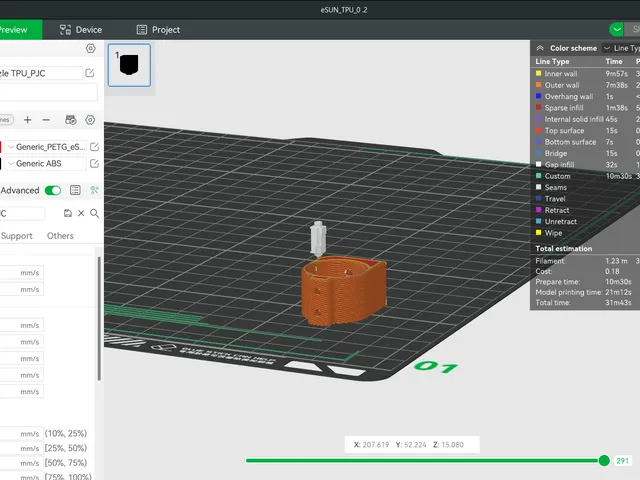This screenshot has height=480, width=640.
Task: Save process preset icon
Action: [x=68, y=213]
